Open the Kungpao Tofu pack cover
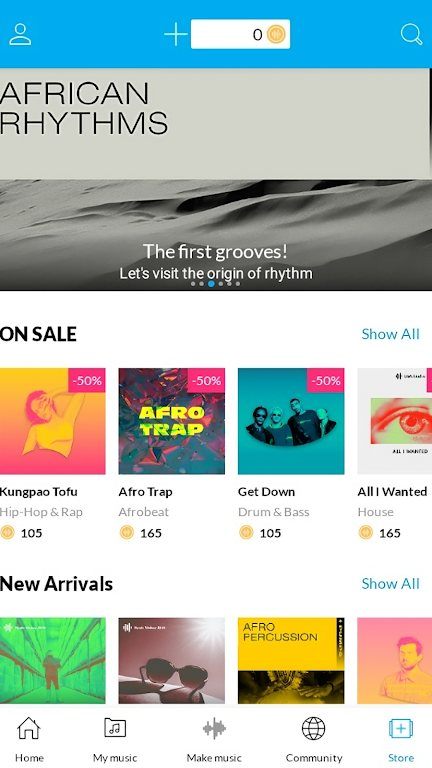Screen dimensions: 432x768 click(x=52, y=421)
